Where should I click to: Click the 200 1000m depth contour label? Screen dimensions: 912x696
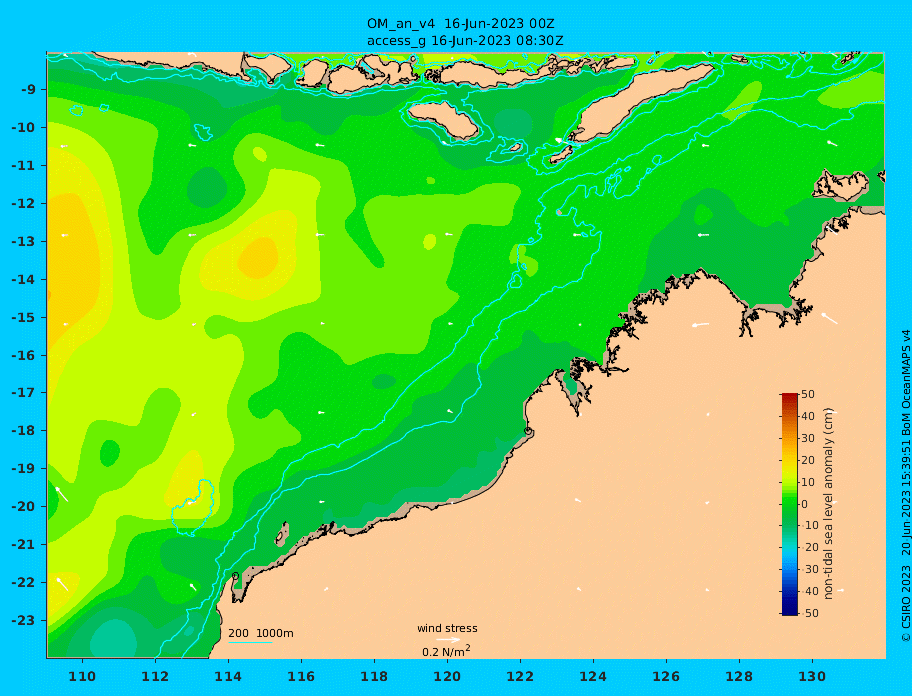tap(261, 633)
